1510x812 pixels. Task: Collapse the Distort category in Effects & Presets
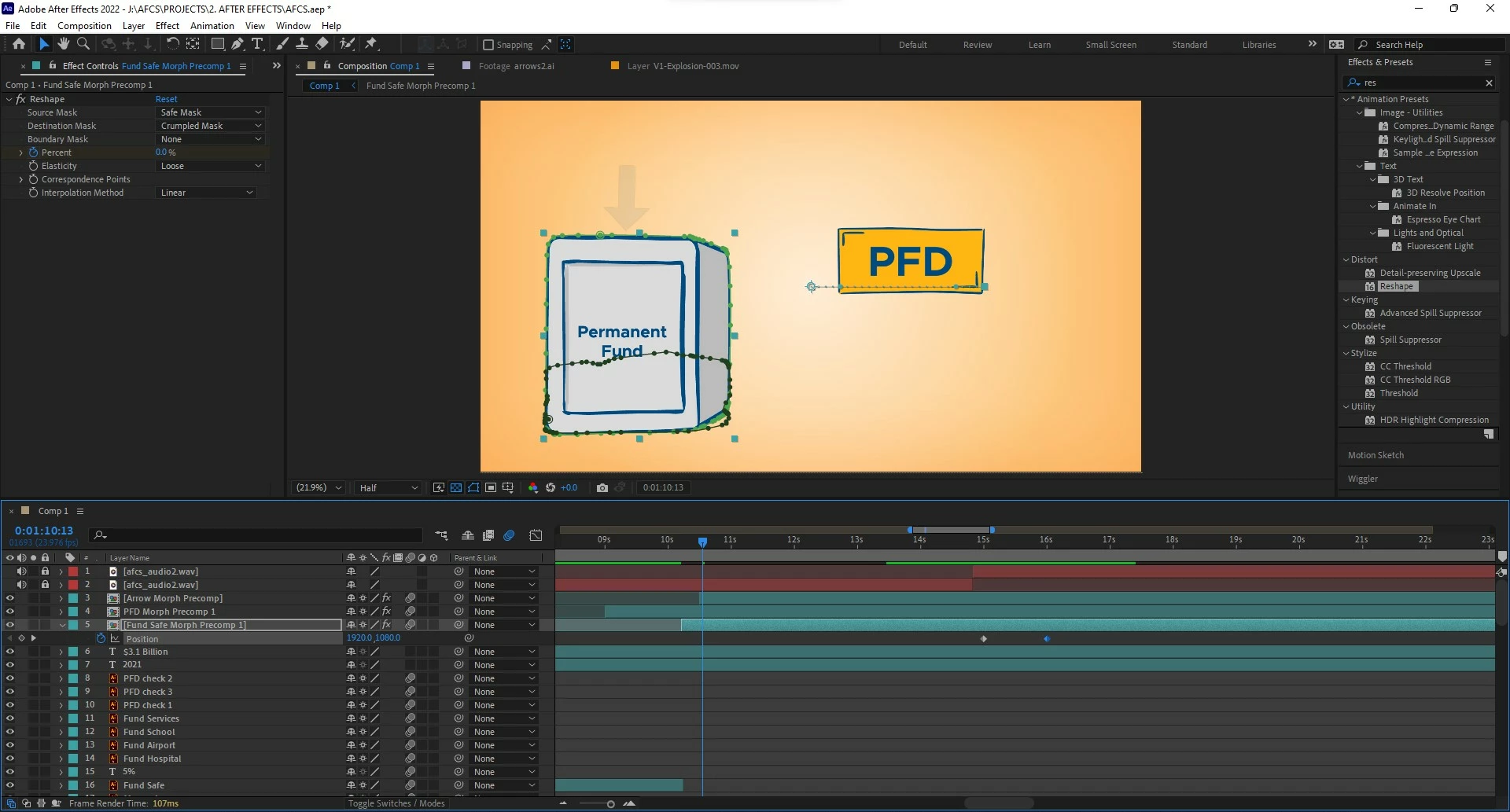1346,259
